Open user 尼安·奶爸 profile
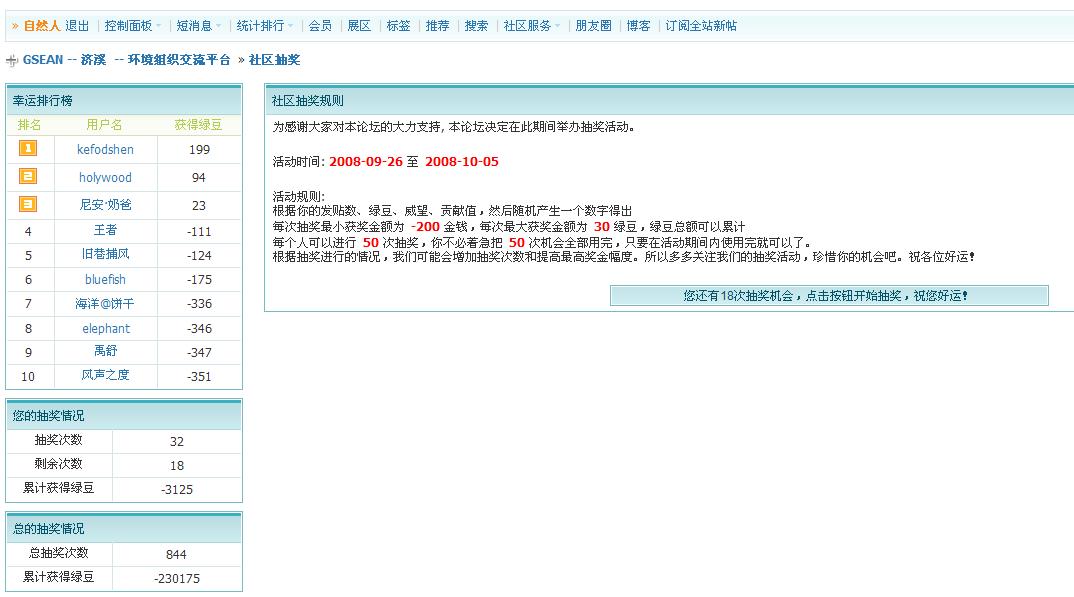 pos(105,205)
